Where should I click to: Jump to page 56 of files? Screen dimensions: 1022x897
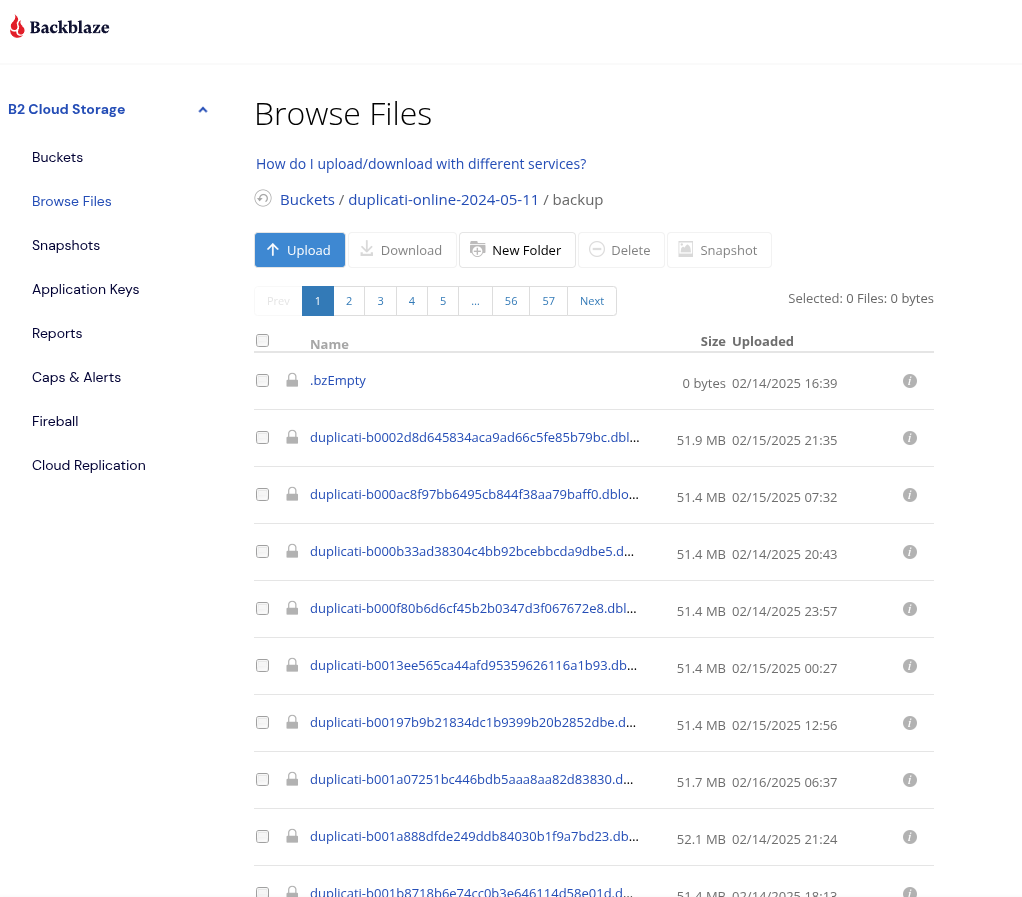point(511,301)
